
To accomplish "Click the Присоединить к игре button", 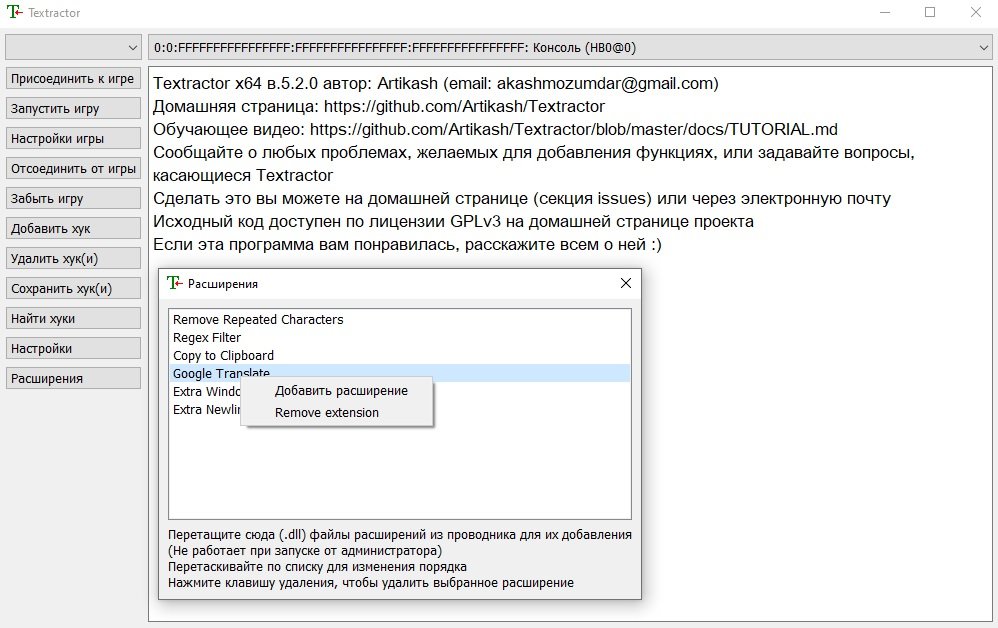I will (x=73, y=78).
